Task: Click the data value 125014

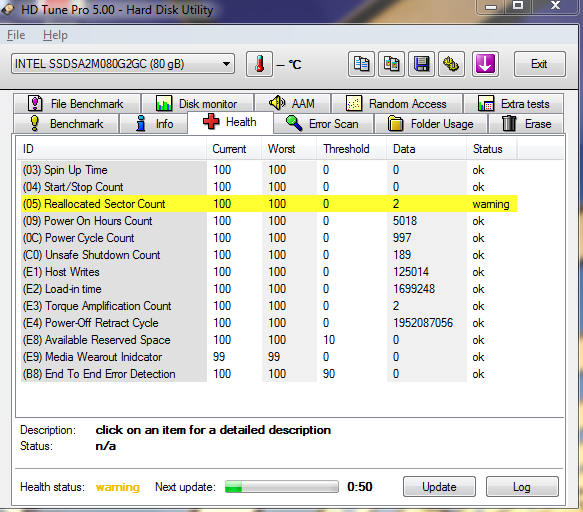Action: point(411,272)
